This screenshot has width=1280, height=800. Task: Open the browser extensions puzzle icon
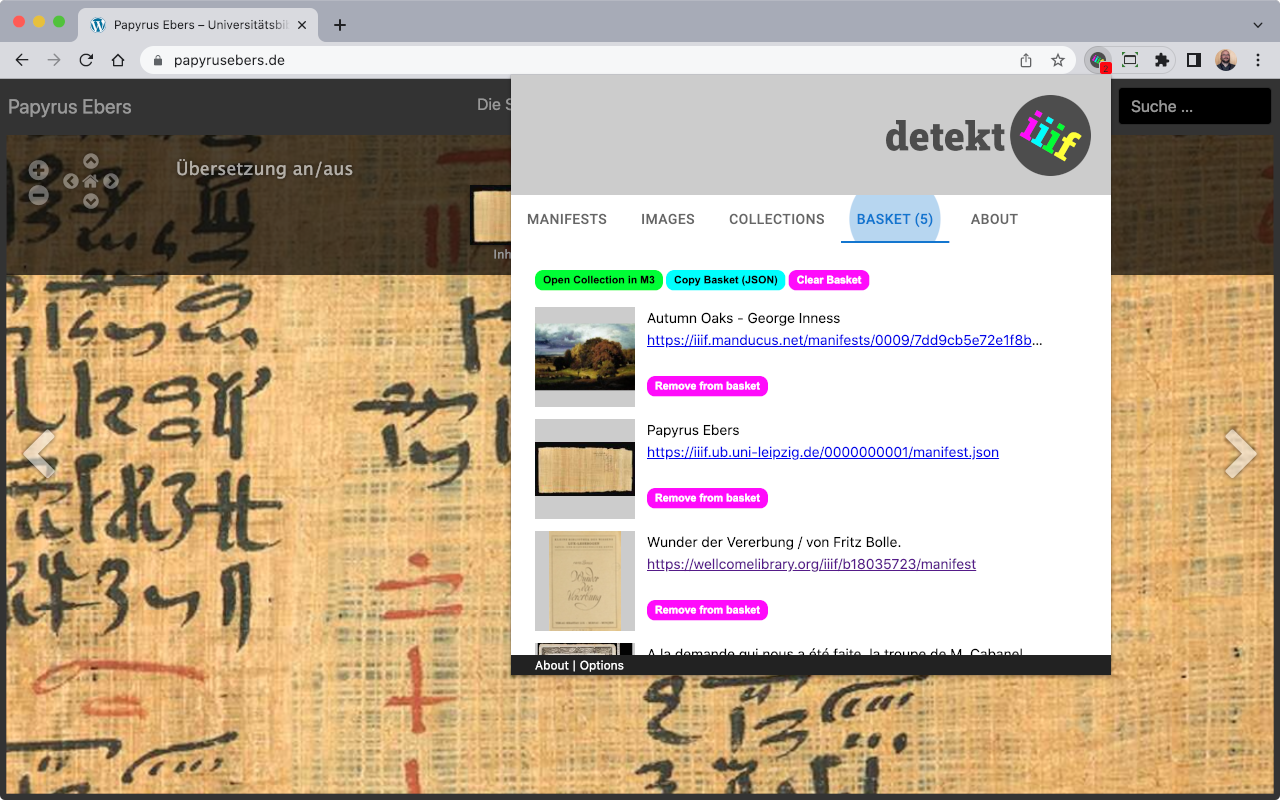click(1161, 60)
